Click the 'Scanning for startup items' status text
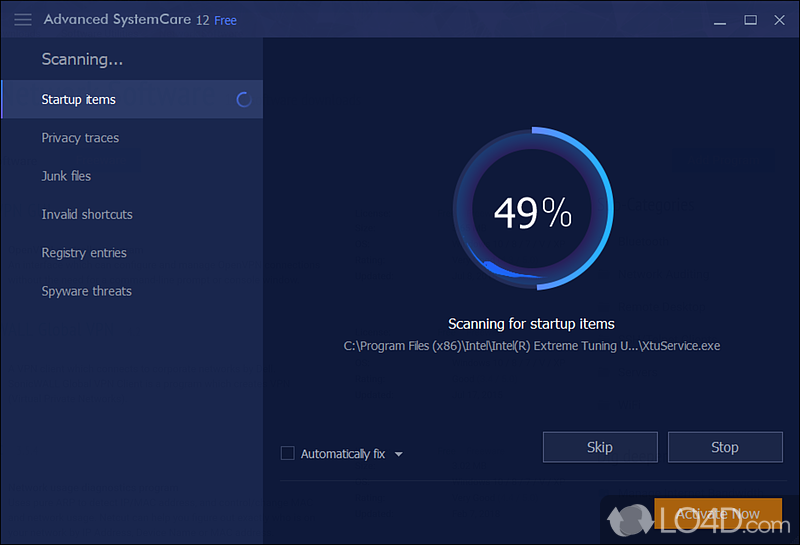This screenshot has height=545, width=800. (x=531, y=324)
